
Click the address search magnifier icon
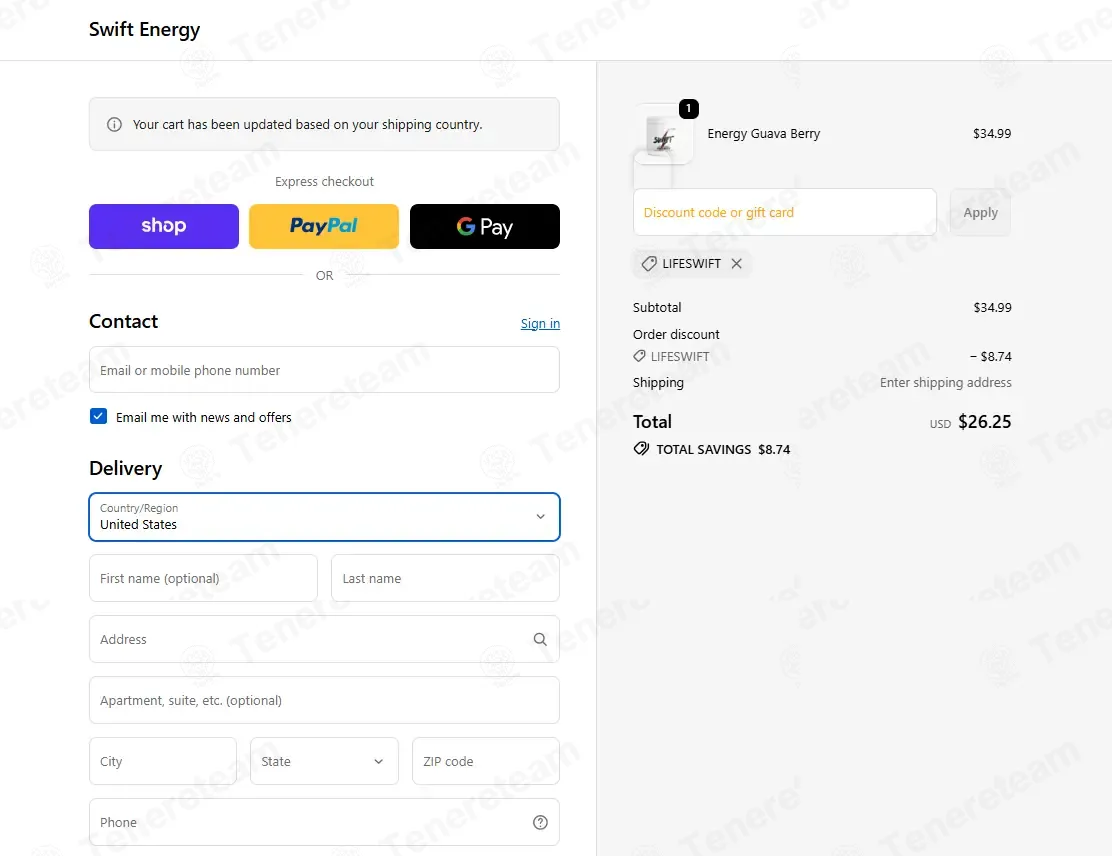pyautogui.click(x=540, y=640)
